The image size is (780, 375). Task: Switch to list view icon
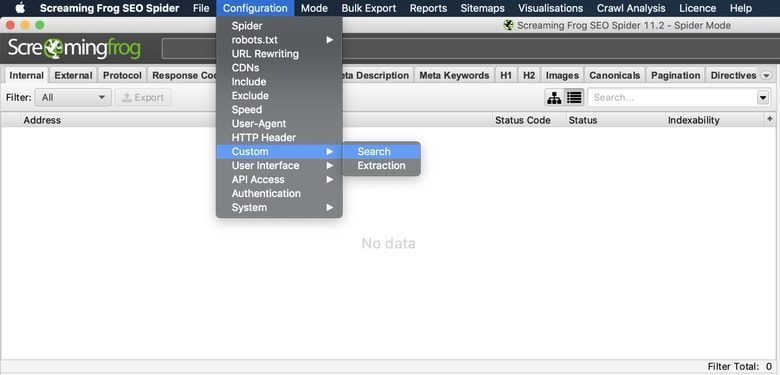[574, 97]
